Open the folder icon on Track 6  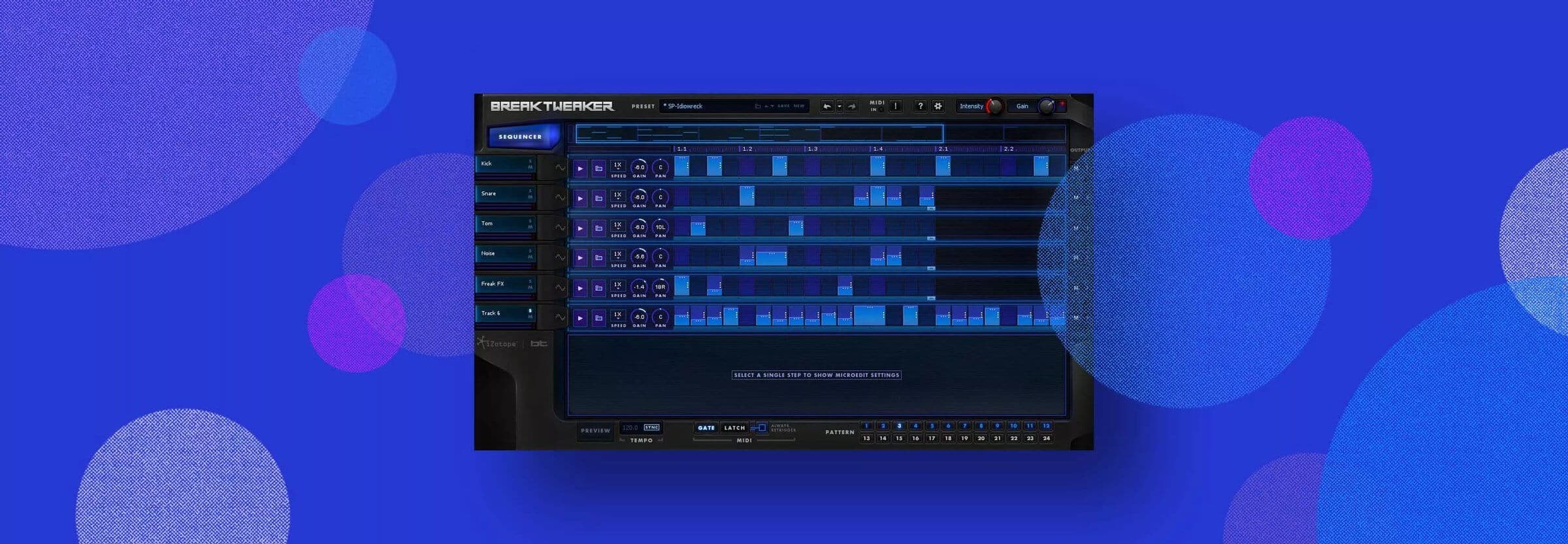coord(598,318)
